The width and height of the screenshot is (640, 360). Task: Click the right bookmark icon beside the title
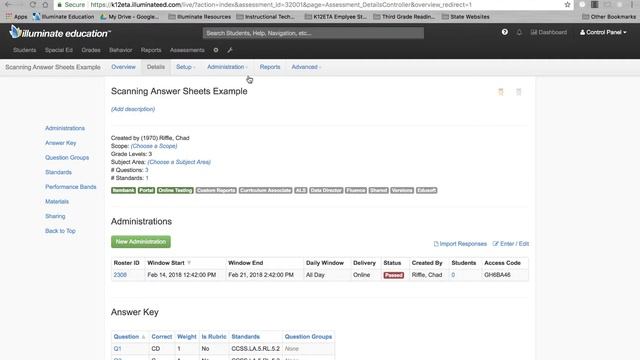pyautogui.click(x=519, y=92)
